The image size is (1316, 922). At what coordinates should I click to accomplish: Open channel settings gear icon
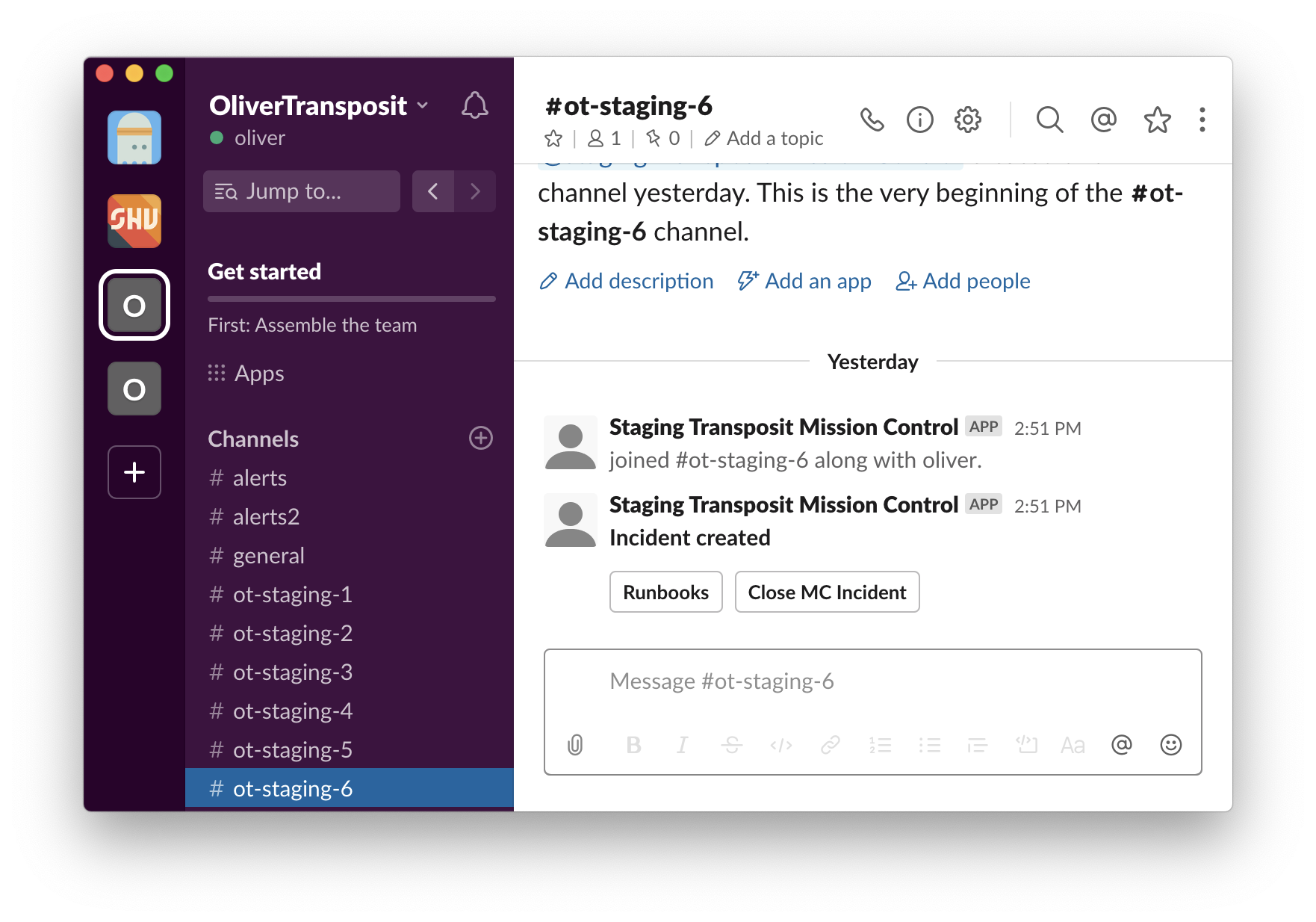pos(967,120)
